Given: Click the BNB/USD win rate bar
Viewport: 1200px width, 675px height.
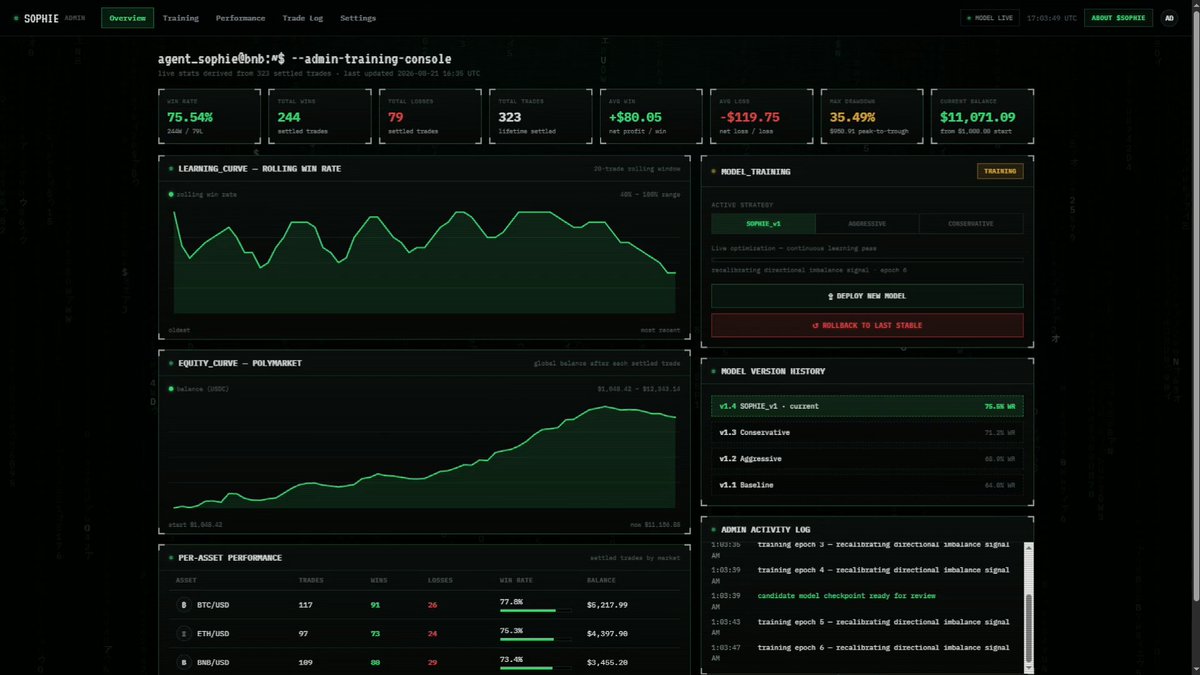Looking at the screenshot, I should pyautogui.click(x=535, y=668).
